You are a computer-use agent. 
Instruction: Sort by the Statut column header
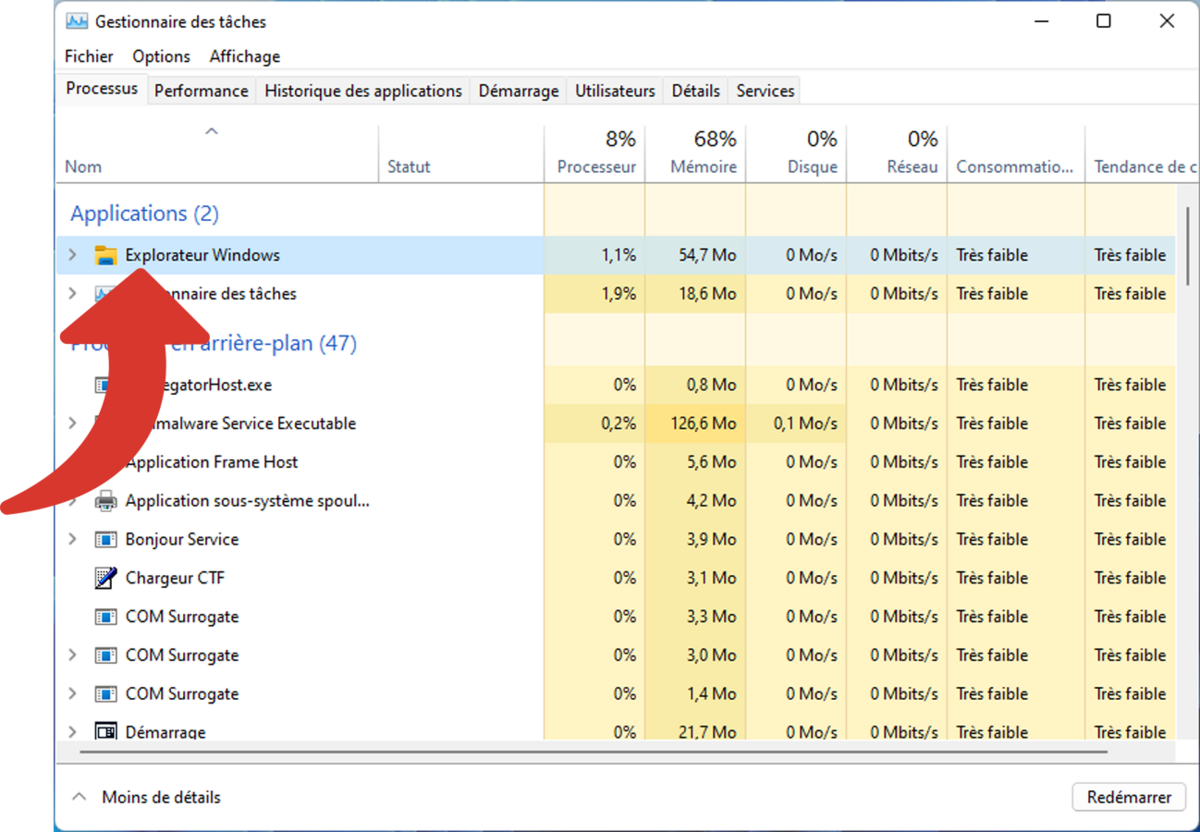point(461,153)
